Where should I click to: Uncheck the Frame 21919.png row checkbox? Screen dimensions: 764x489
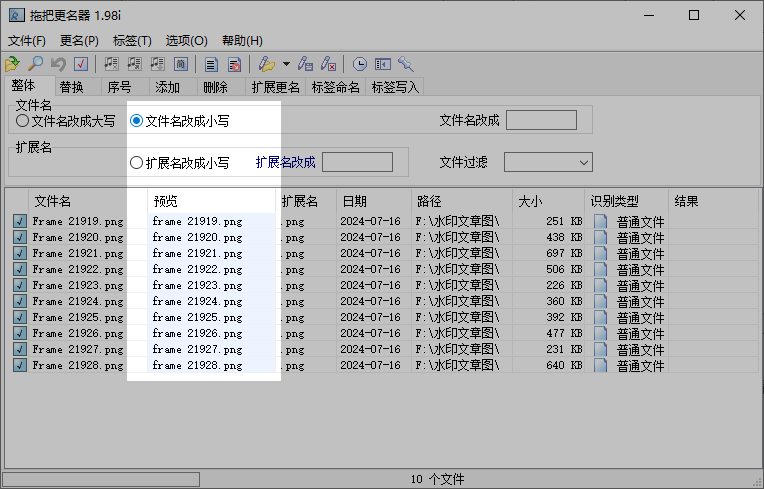pos(19,221)
